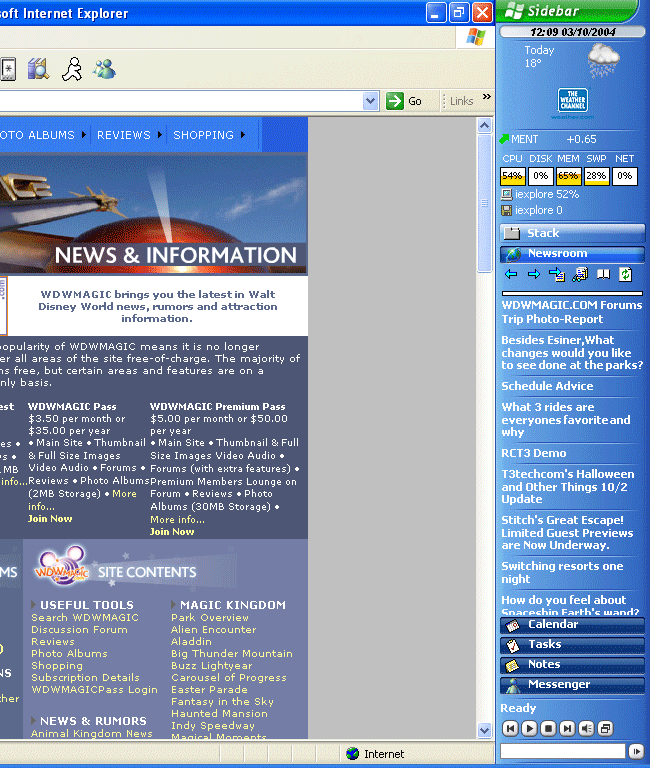Click the forward arrow in Newsroom panel

533,274
